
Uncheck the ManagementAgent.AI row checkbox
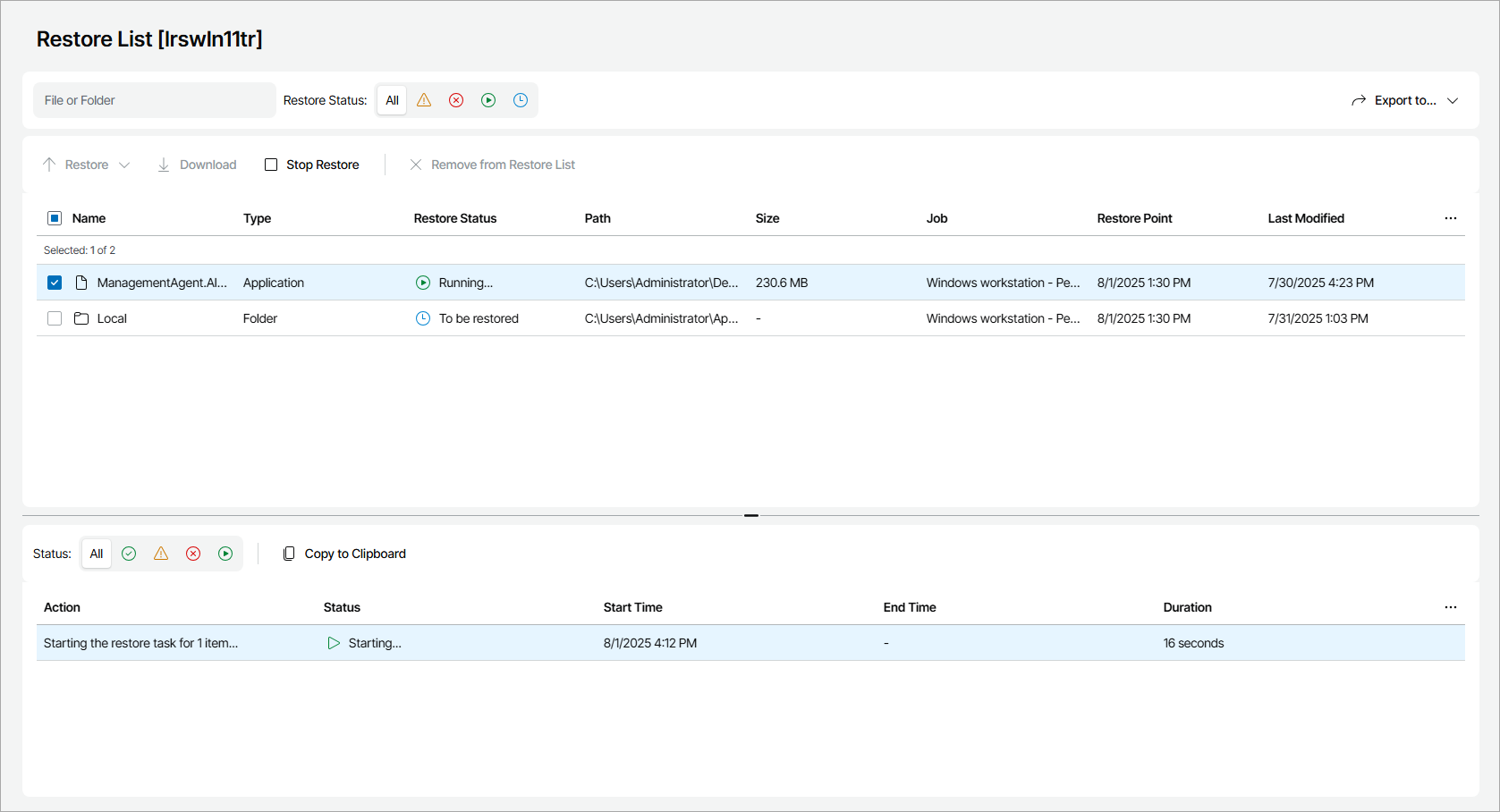click(55, 283)
